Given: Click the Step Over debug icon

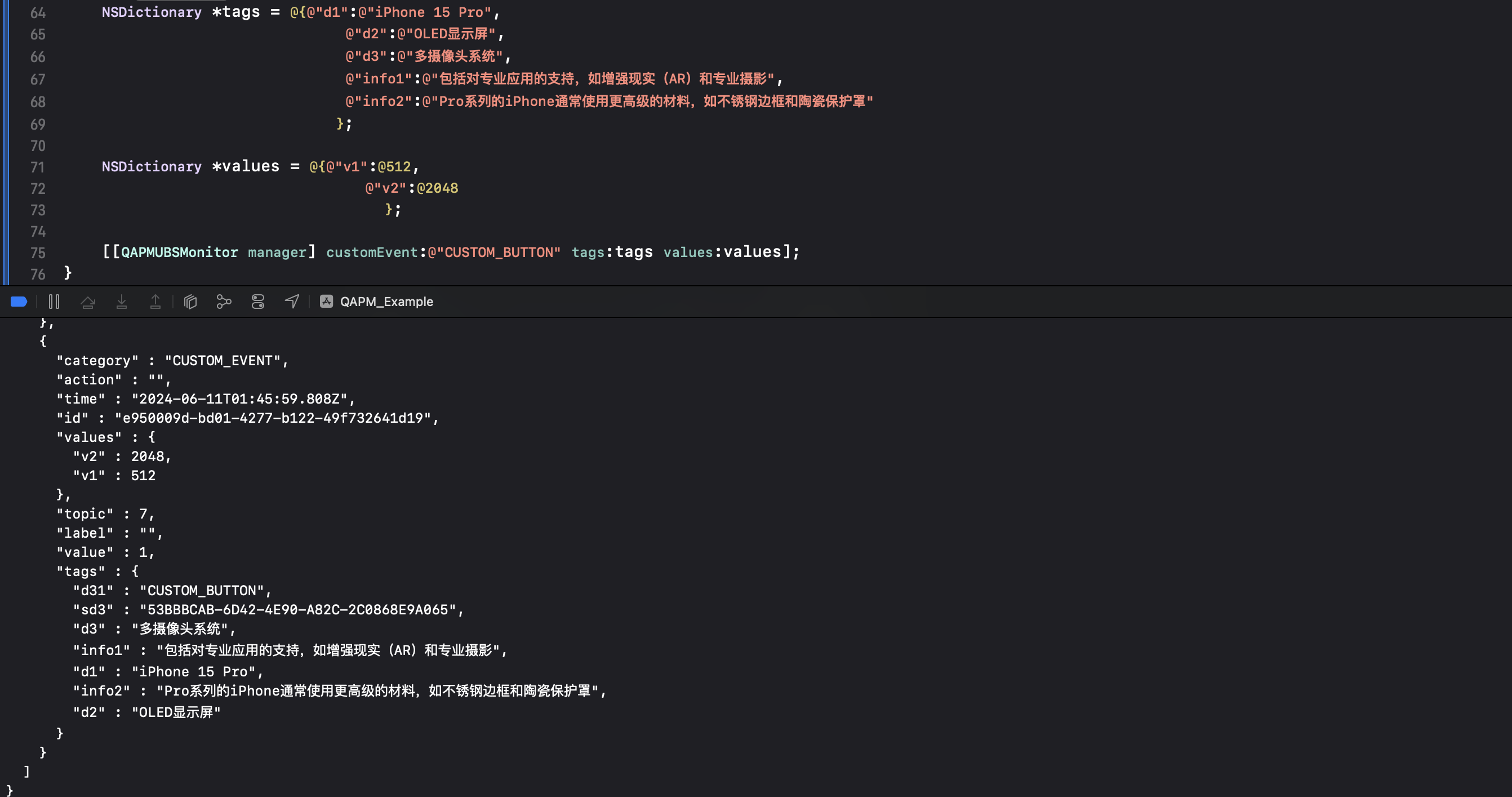Looking at the screenshot, I should click(88, 302).
